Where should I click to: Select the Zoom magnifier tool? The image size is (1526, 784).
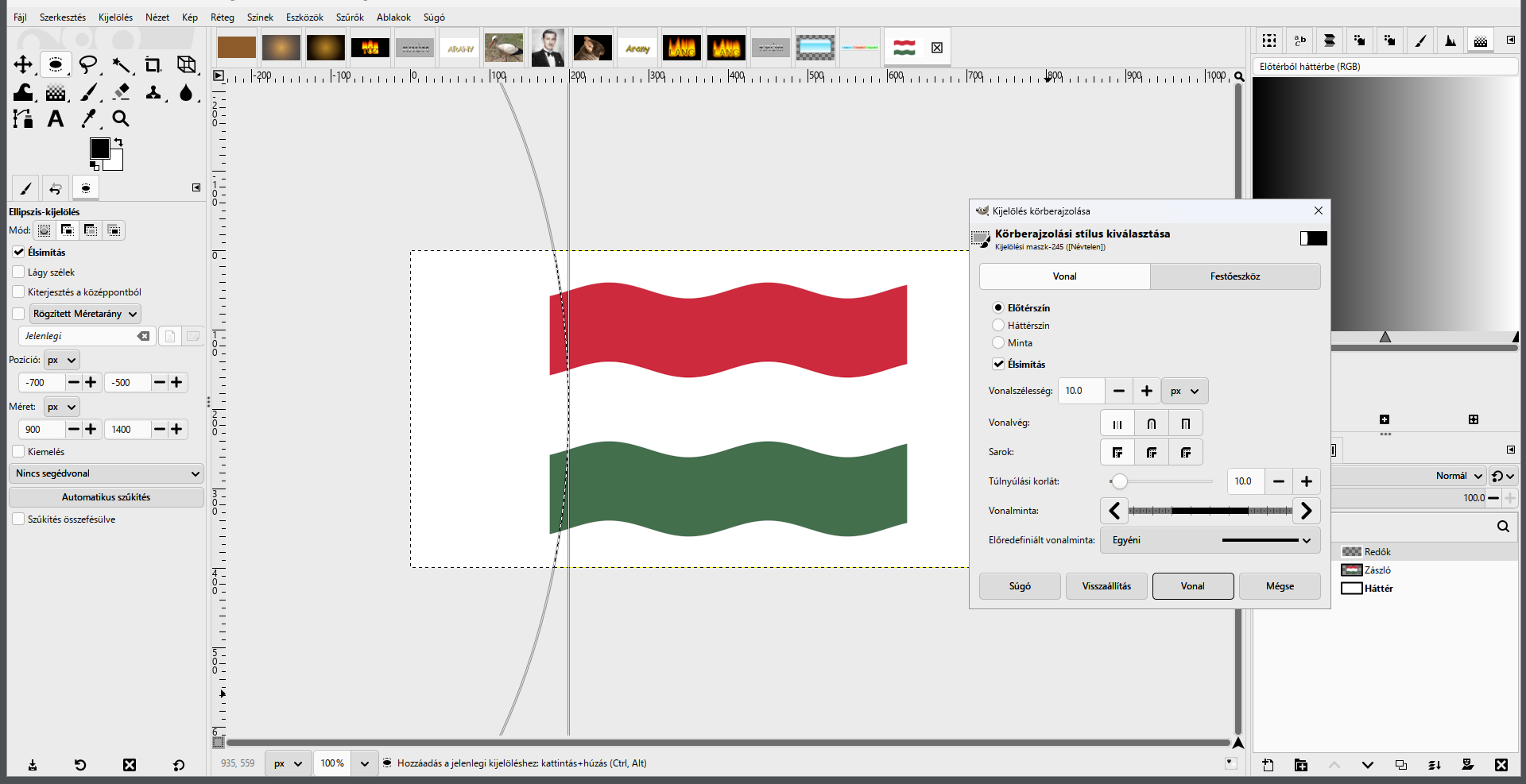(x=121, y=118)
